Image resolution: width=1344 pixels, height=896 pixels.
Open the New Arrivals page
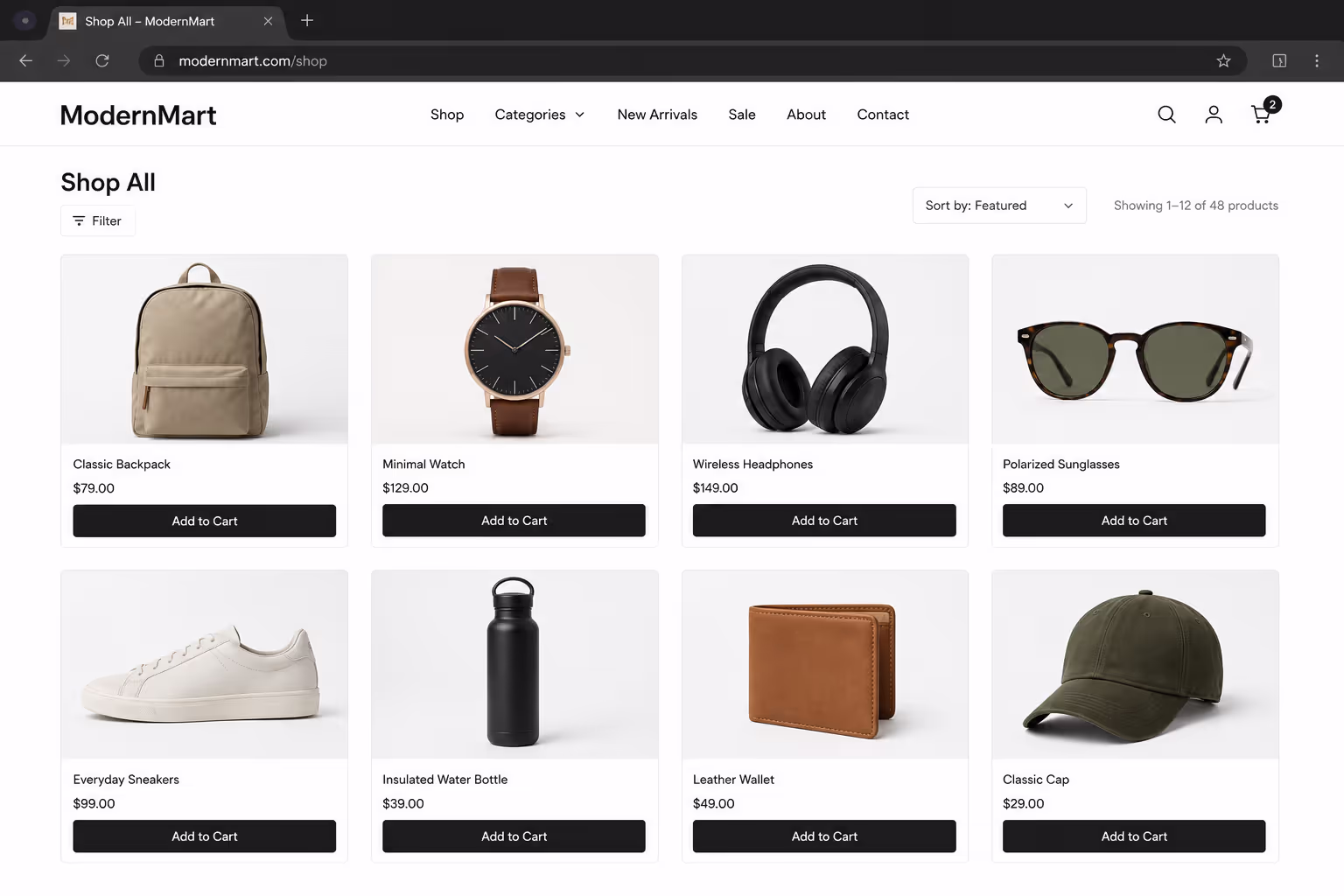657,115
